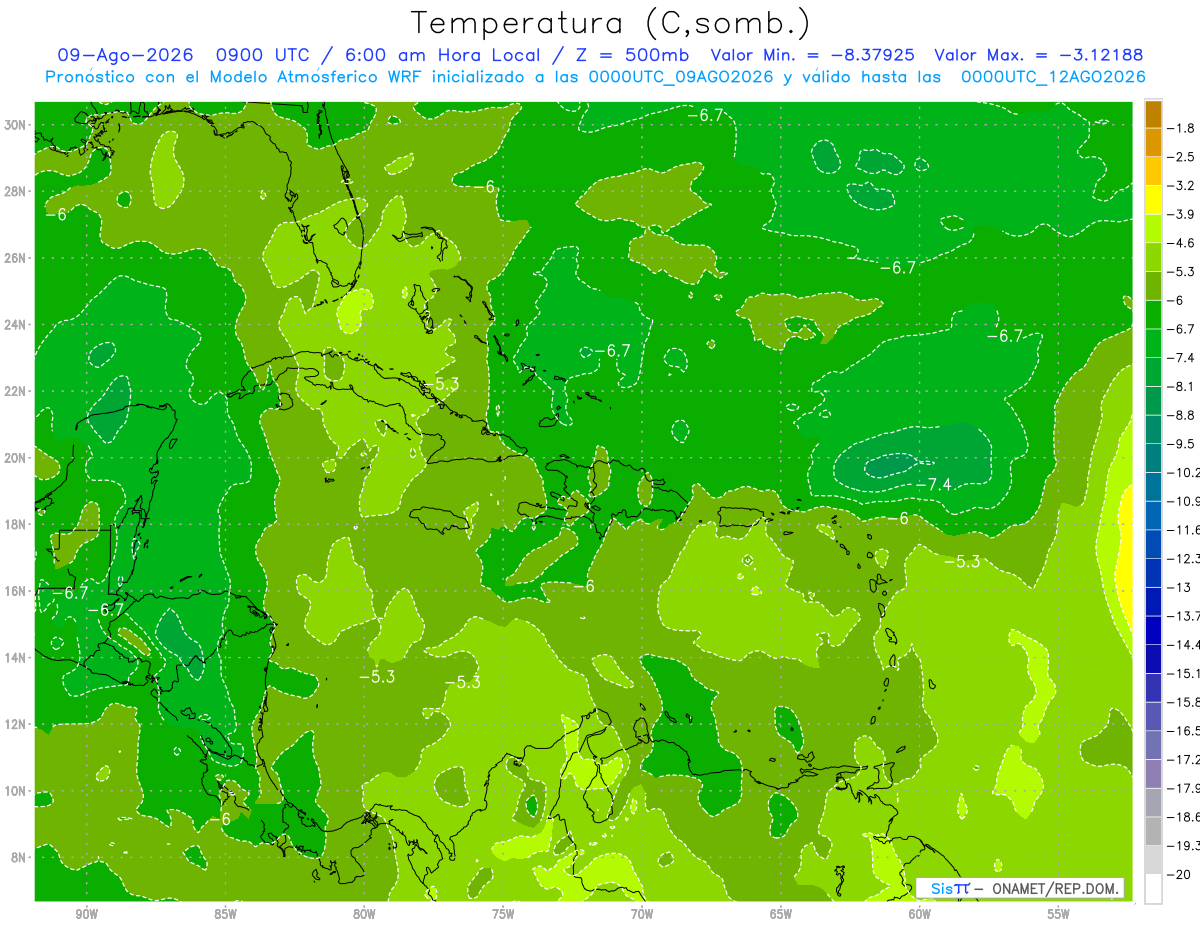Viewport: 1200px width, 927px height.
Task: Click the 60W longitude axis label
Action: pyautogui.click(x=920, y=914)
